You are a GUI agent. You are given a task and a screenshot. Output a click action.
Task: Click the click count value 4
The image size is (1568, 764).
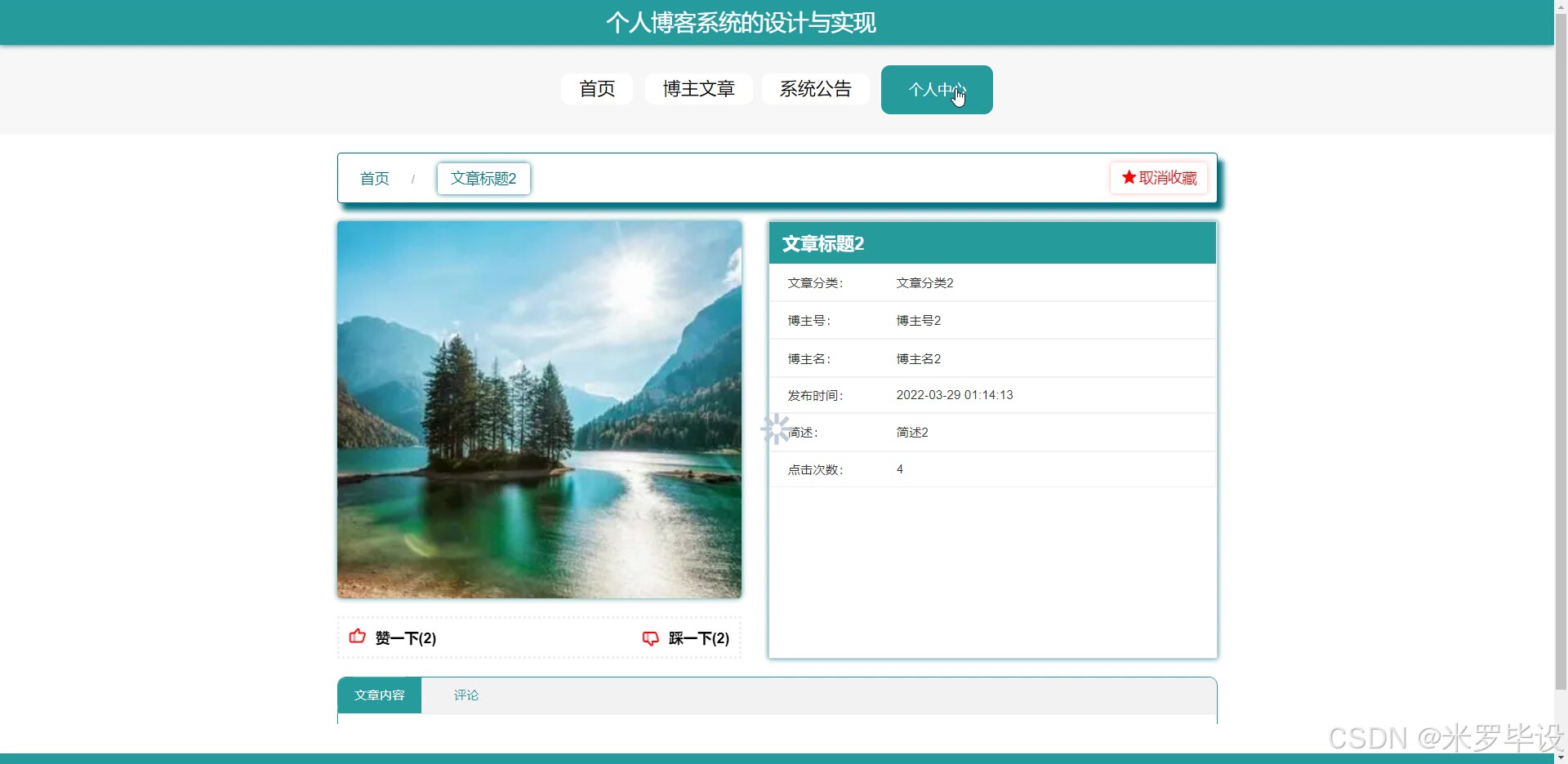coord(900,469)
